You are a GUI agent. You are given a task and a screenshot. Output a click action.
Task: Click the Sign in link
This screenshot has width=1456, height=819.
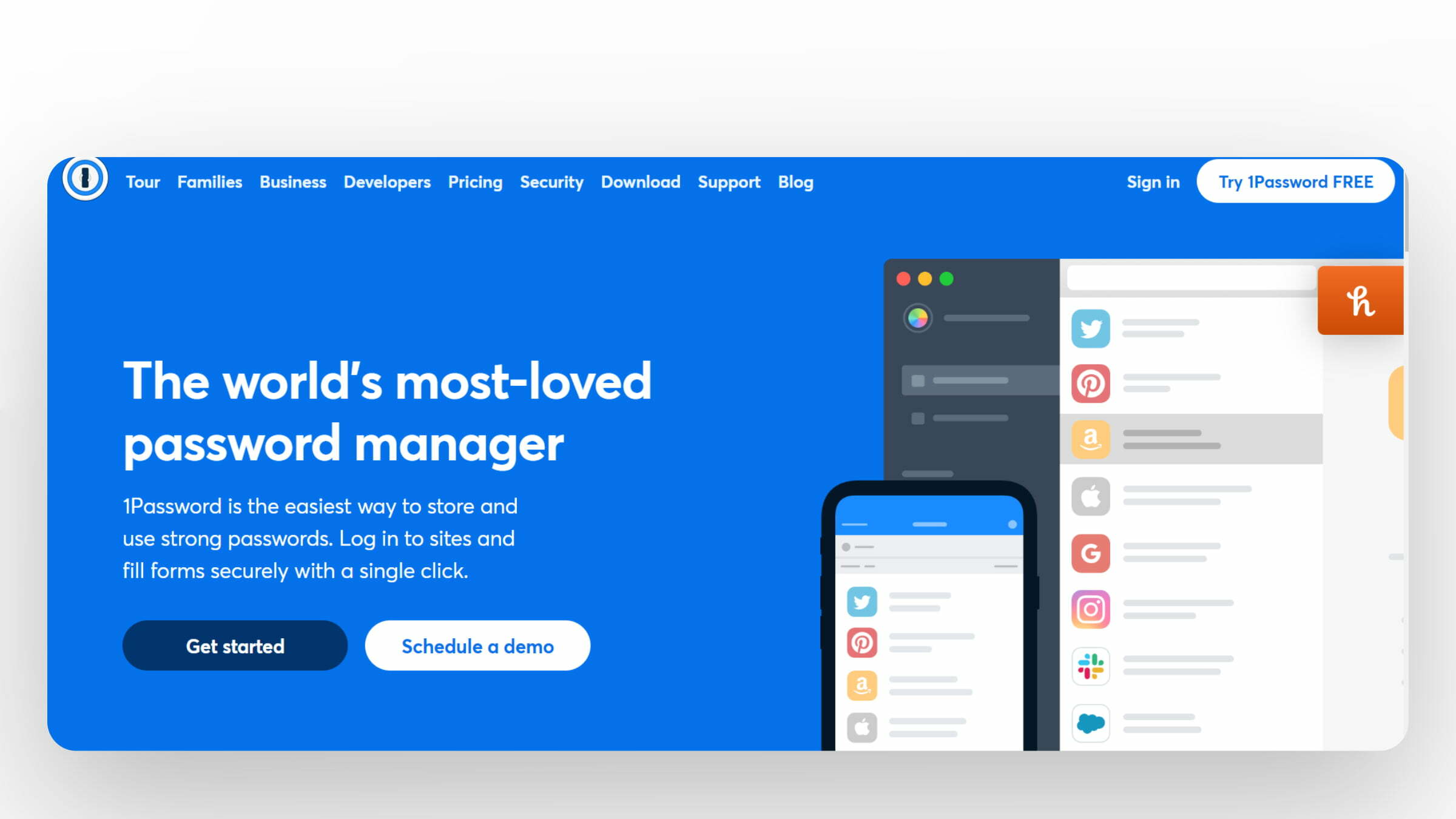click(1154, 182)
